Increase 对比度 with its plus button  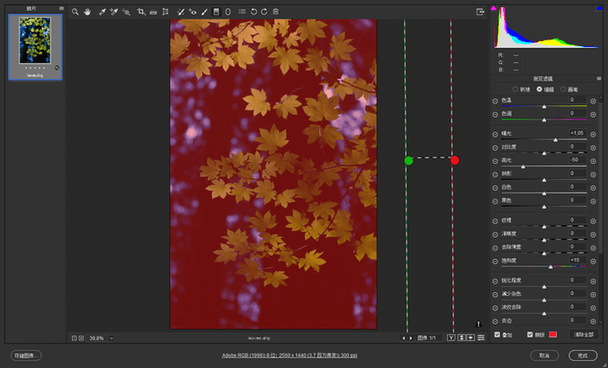(x=593, y=148)
